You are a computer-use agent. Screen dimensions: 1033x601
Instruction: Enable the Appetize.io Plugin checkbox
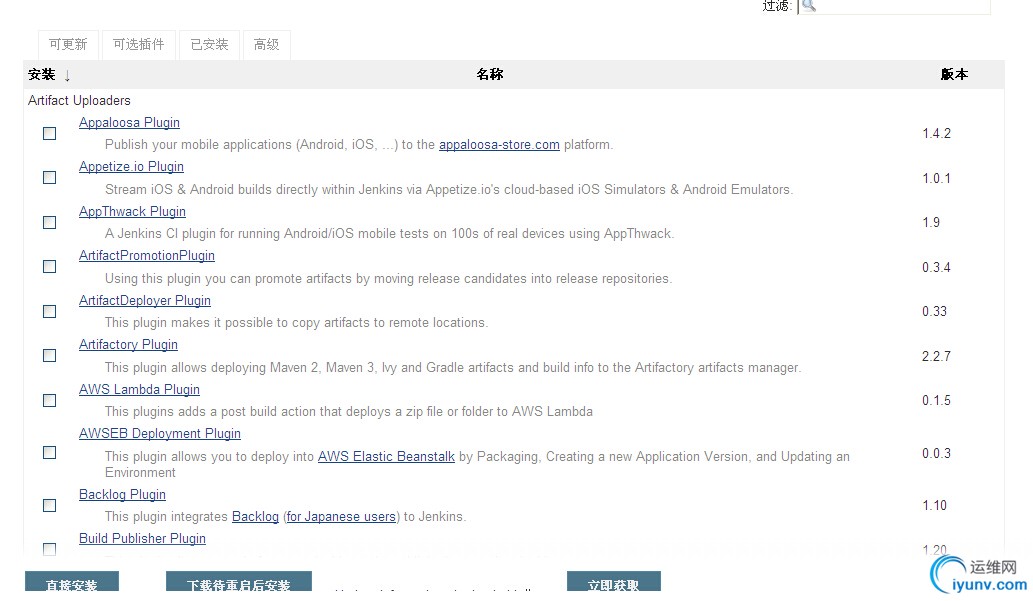[49, 178]
